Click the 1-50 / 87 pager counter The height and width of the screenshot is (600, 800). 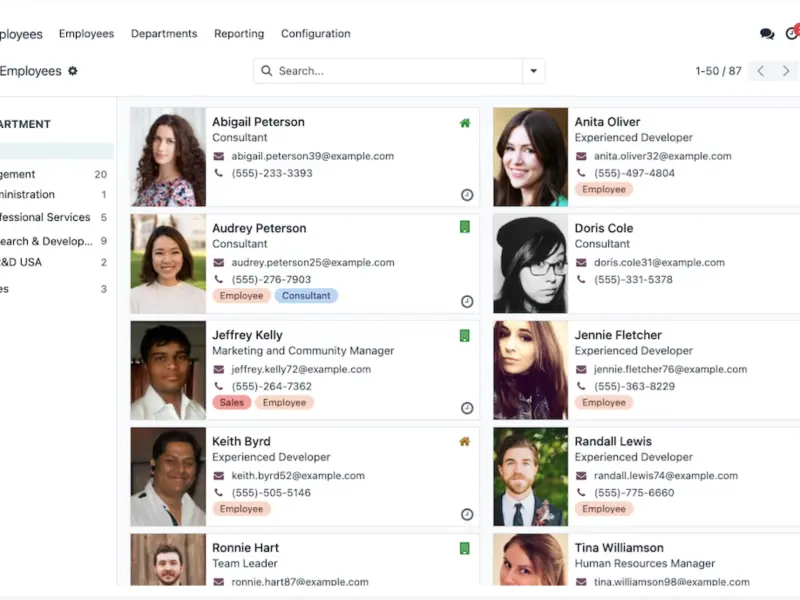718,71
